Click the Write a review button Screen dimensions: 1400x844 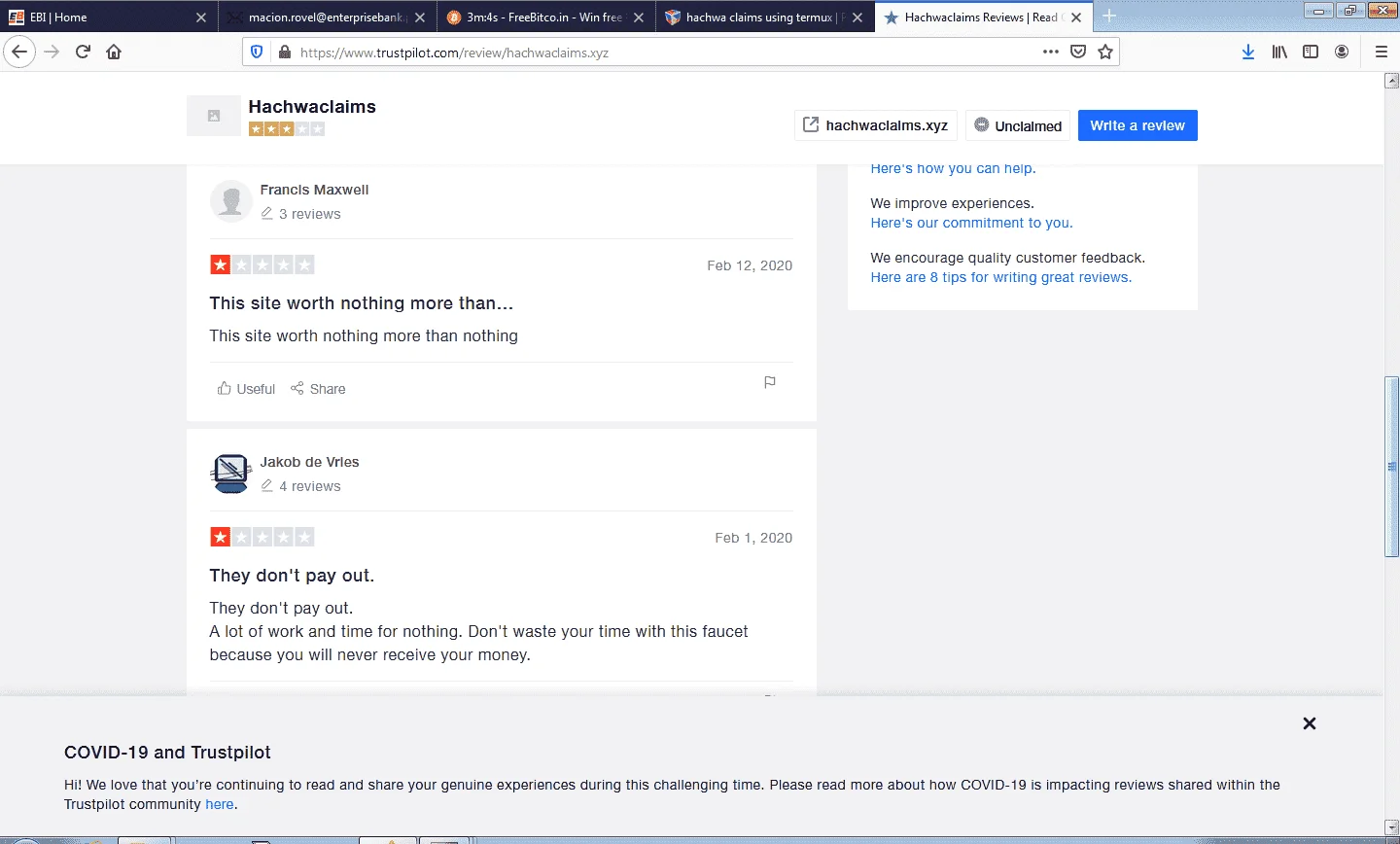click(1137, 125)
